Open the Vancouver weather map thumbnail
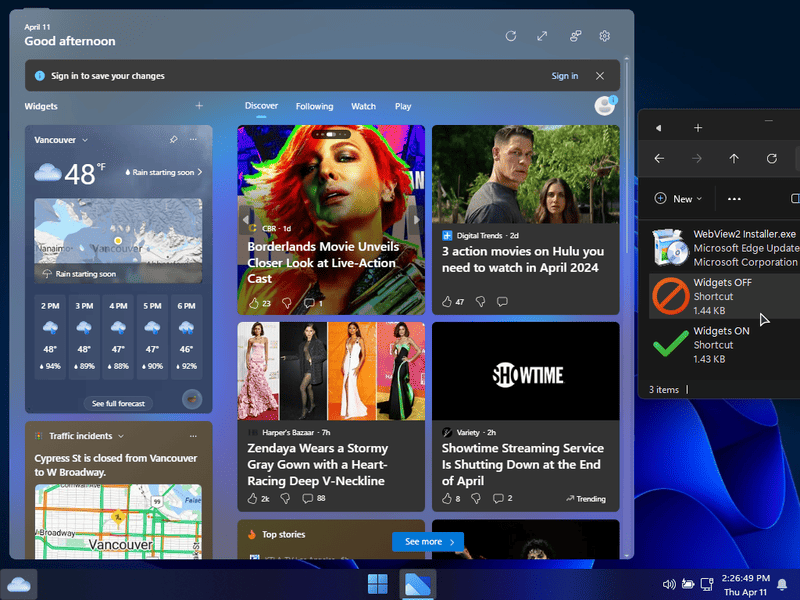Viewport: 800px width, 600px height. pyautogui.click(x=118, y=240)
